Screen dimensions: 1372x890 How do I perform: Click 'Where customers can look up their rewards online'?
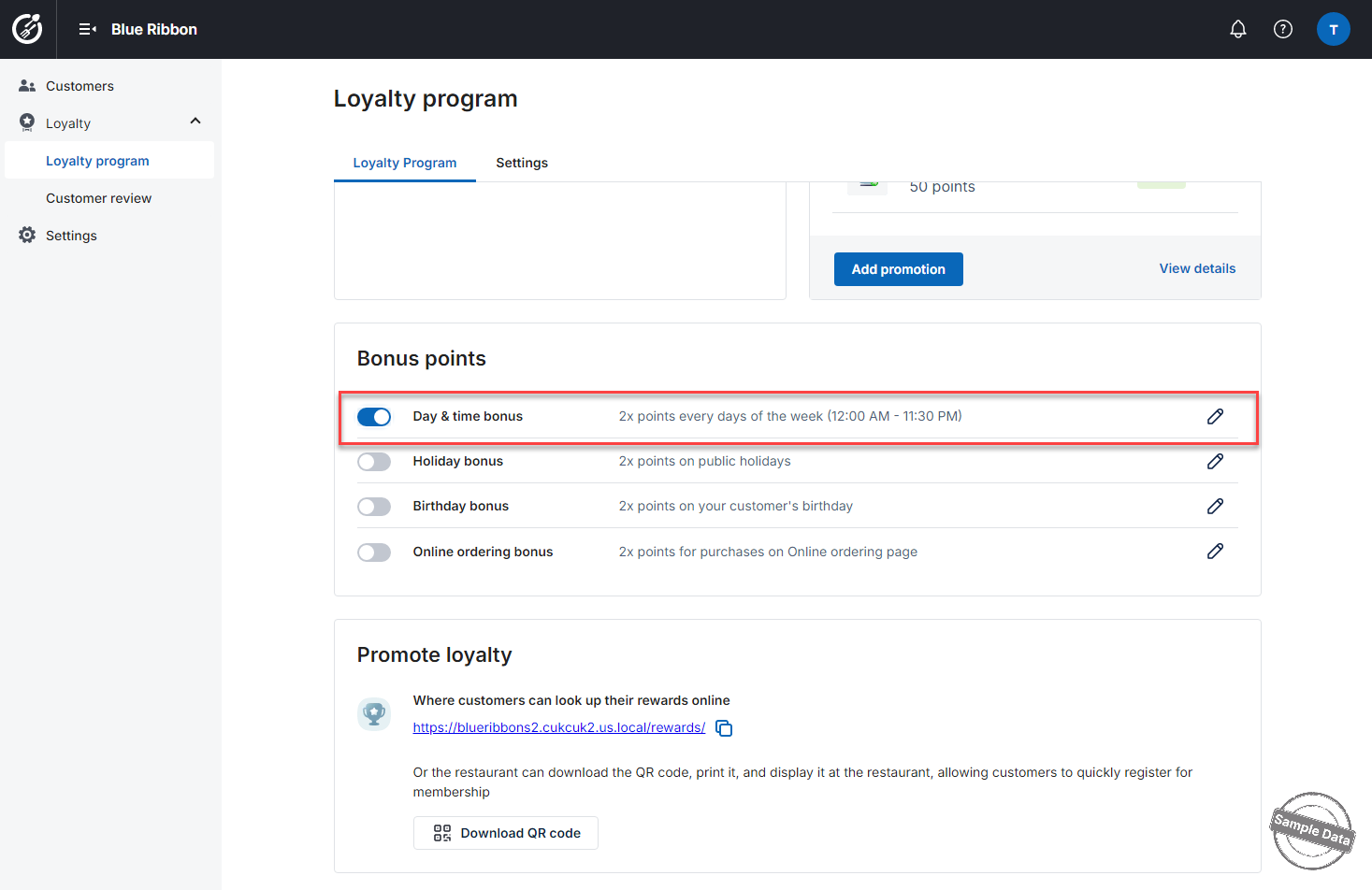pyautogui.click(x=571, y=700)
